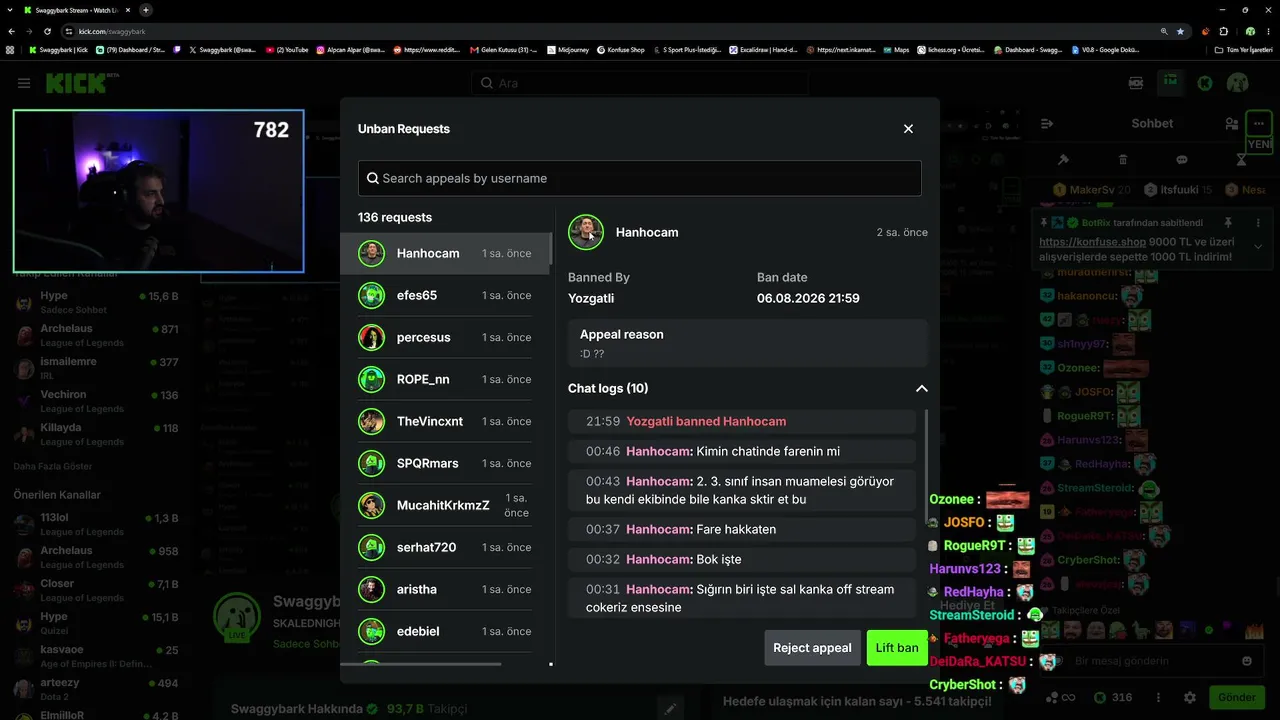The width and height of the screenshot is (1280, 720).
Task: Open TheVincxnt's unban request
Action: (446, 422)
